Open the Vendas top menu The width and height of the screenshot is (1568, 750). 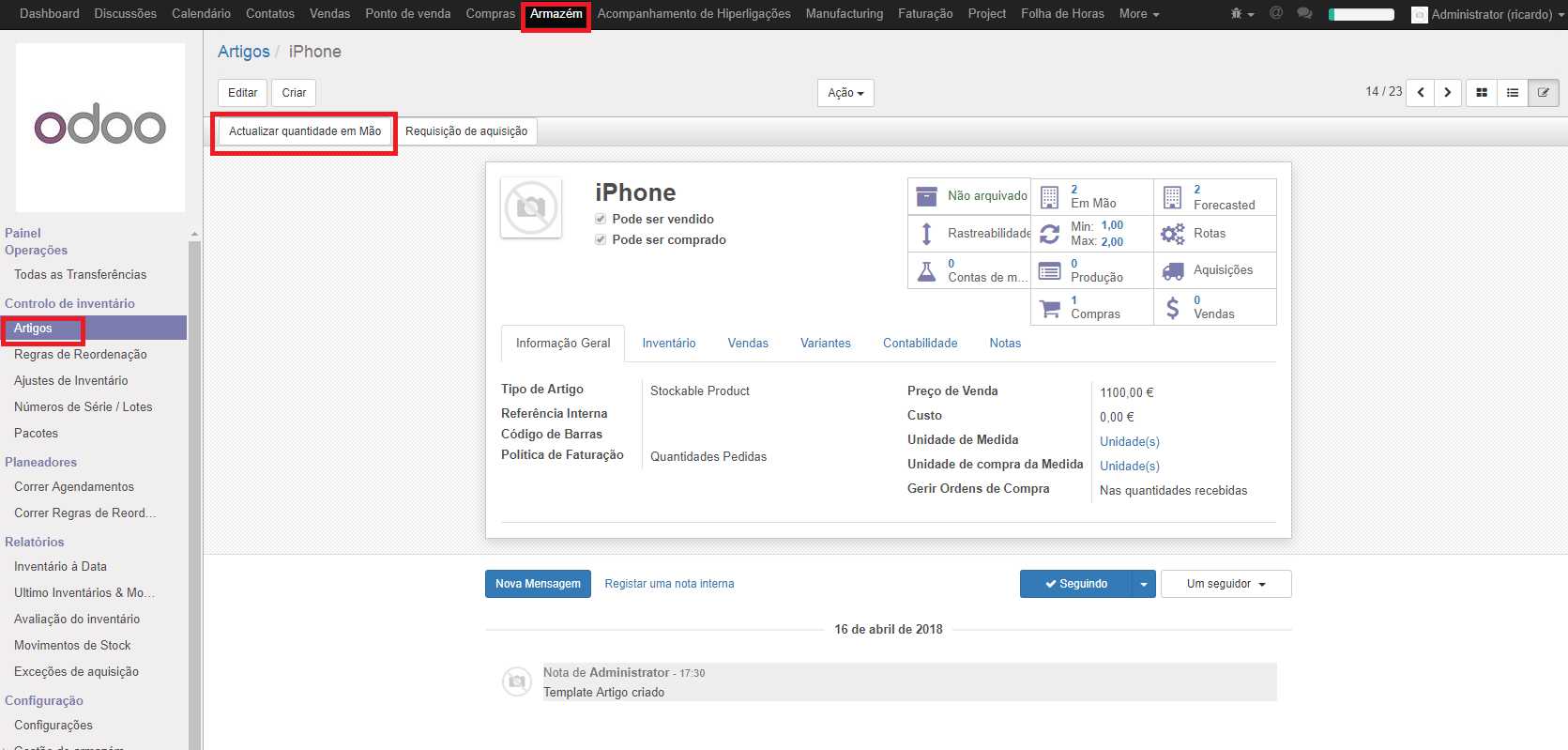(x=329, y=14)
